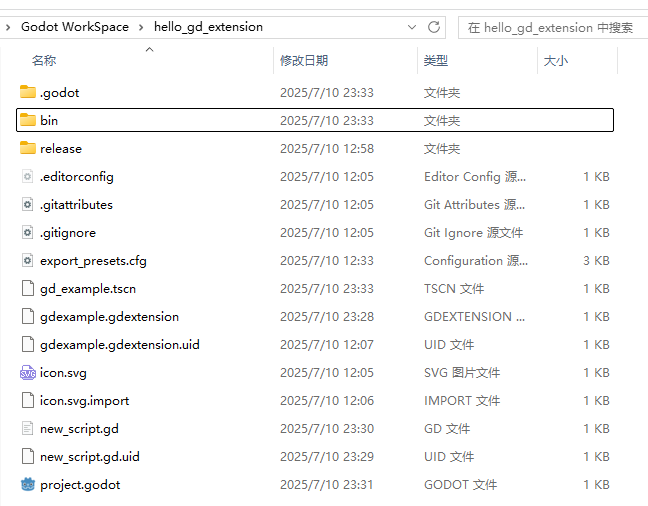Search in hello_gd_extension field
The width and height of the screenshot is (648, 506).
552,28
